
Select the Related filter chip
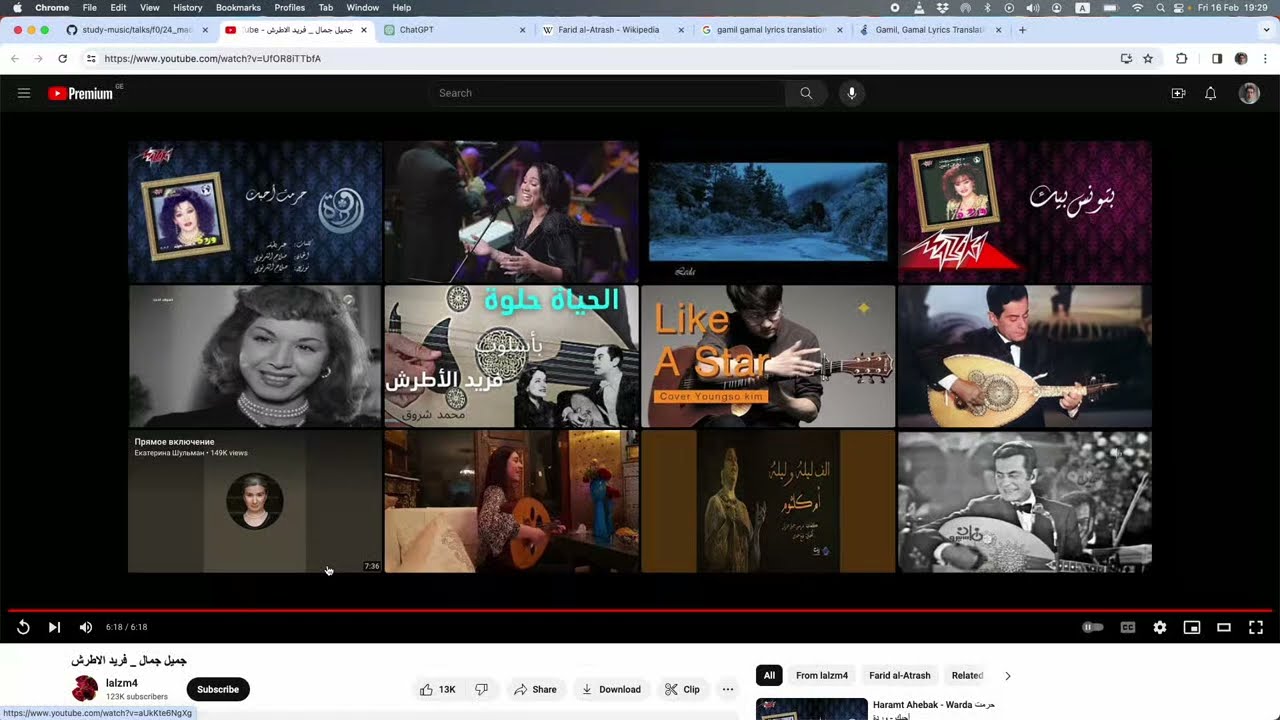[967, 675]
